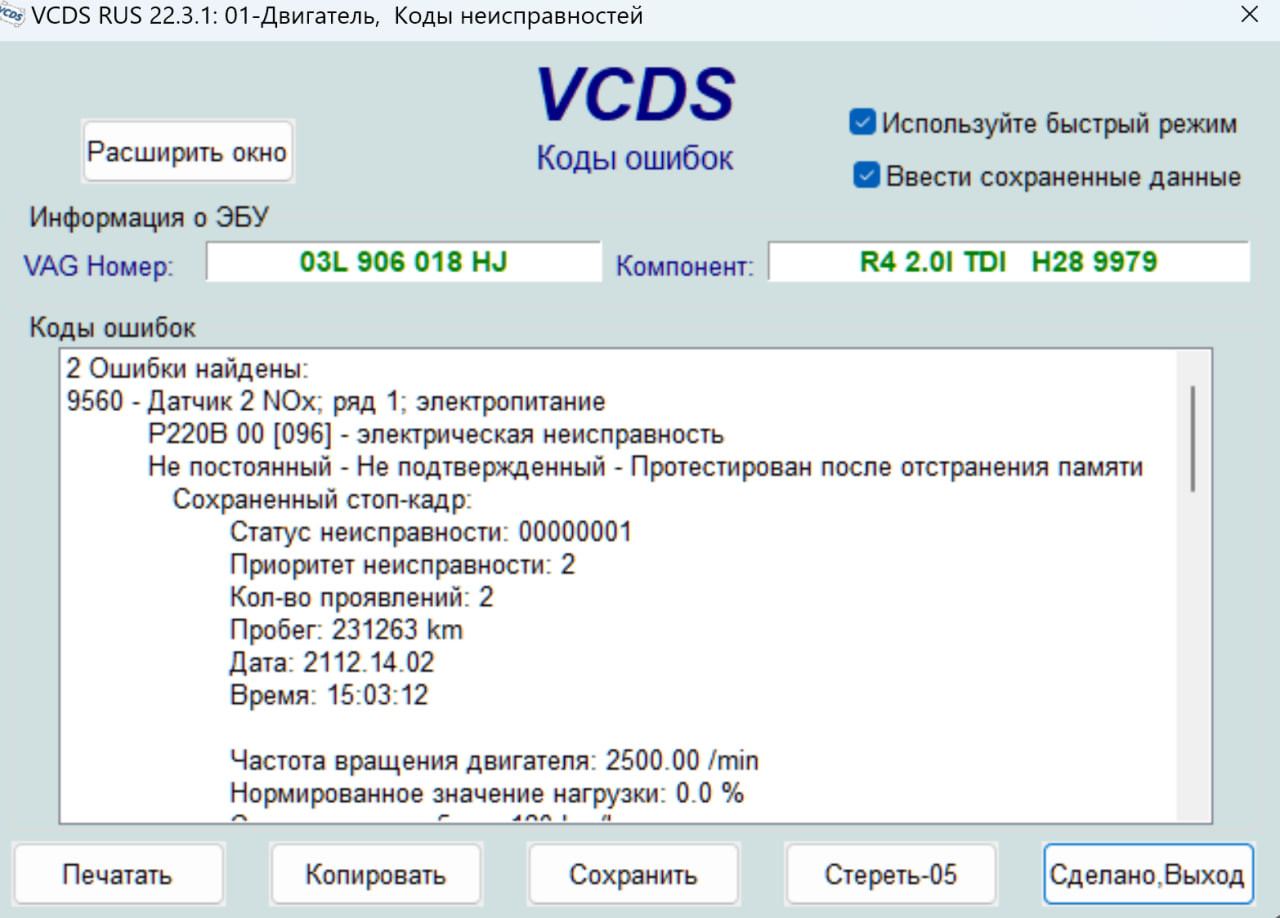
Task: Close the VCDS fault codes window
Action: (1249, 15)
